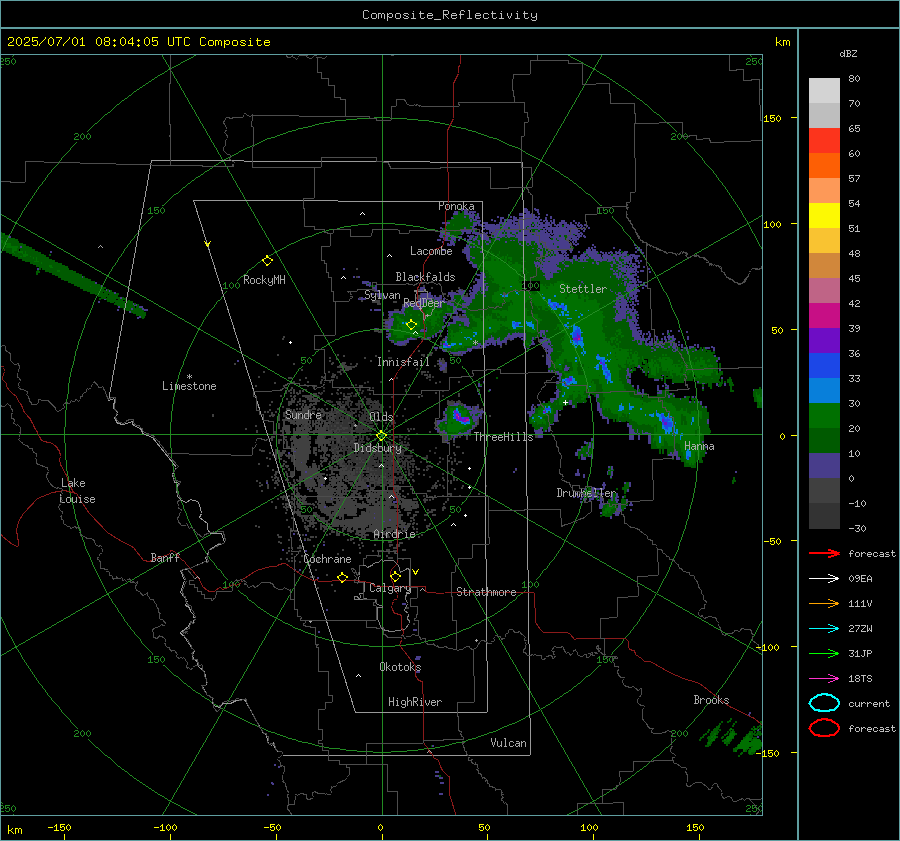Click the yellow diamond marker above Calgary

[x=395, y=576]
